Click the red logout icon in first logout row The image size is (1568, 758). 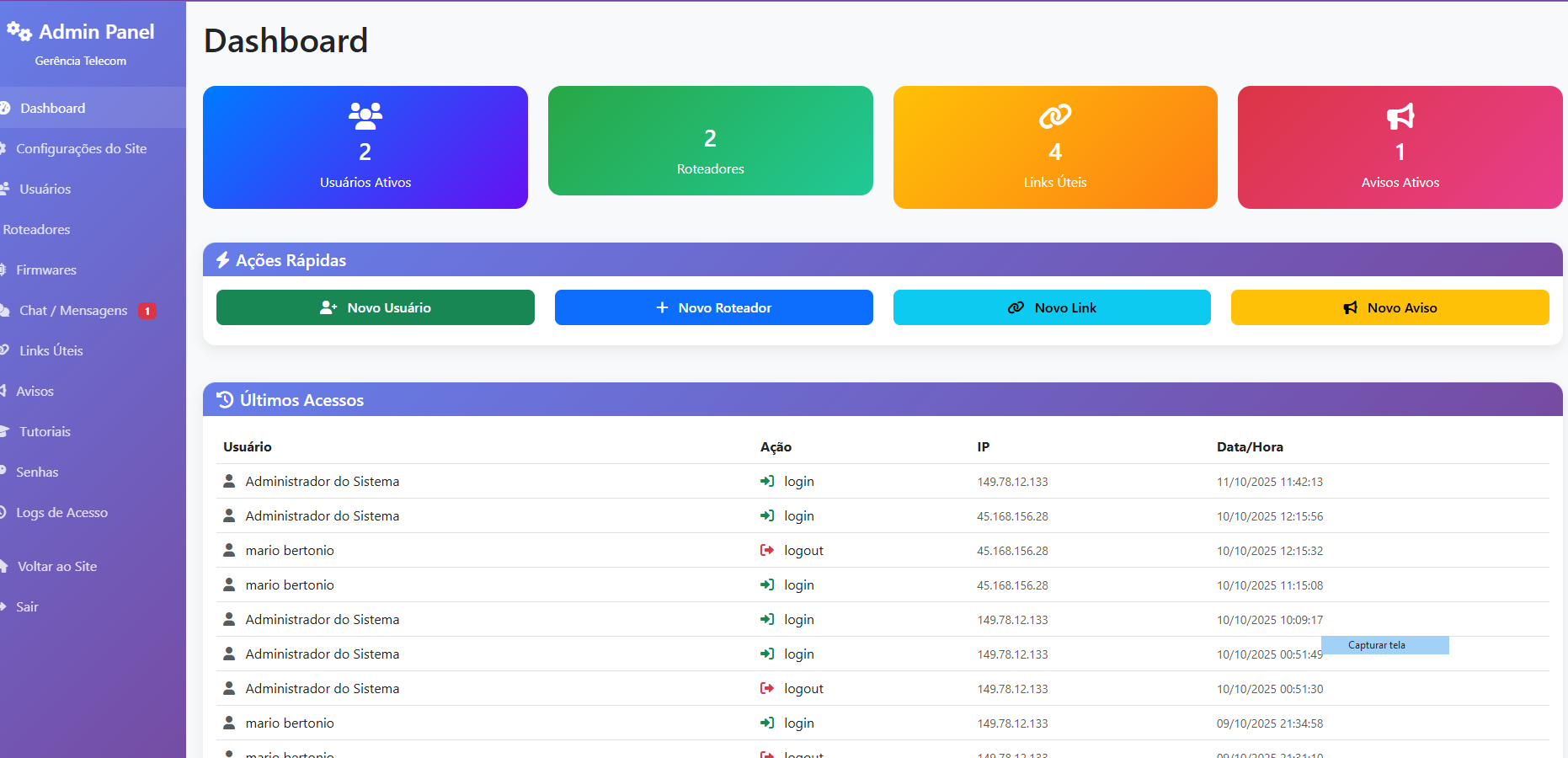tap(767, 550)
